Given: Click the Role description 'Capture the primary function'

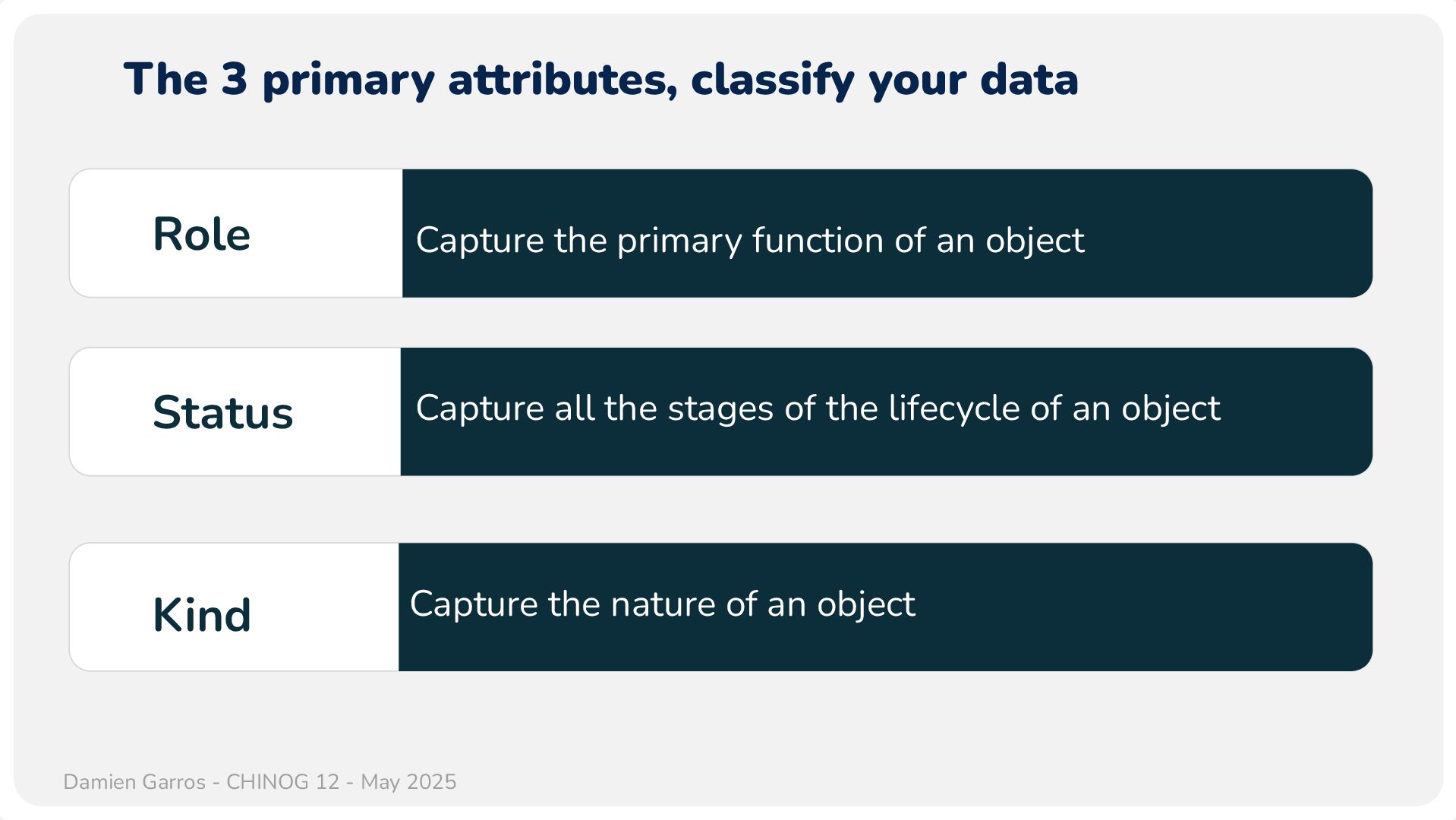Looking at the screenshot, I should point(749,241).
